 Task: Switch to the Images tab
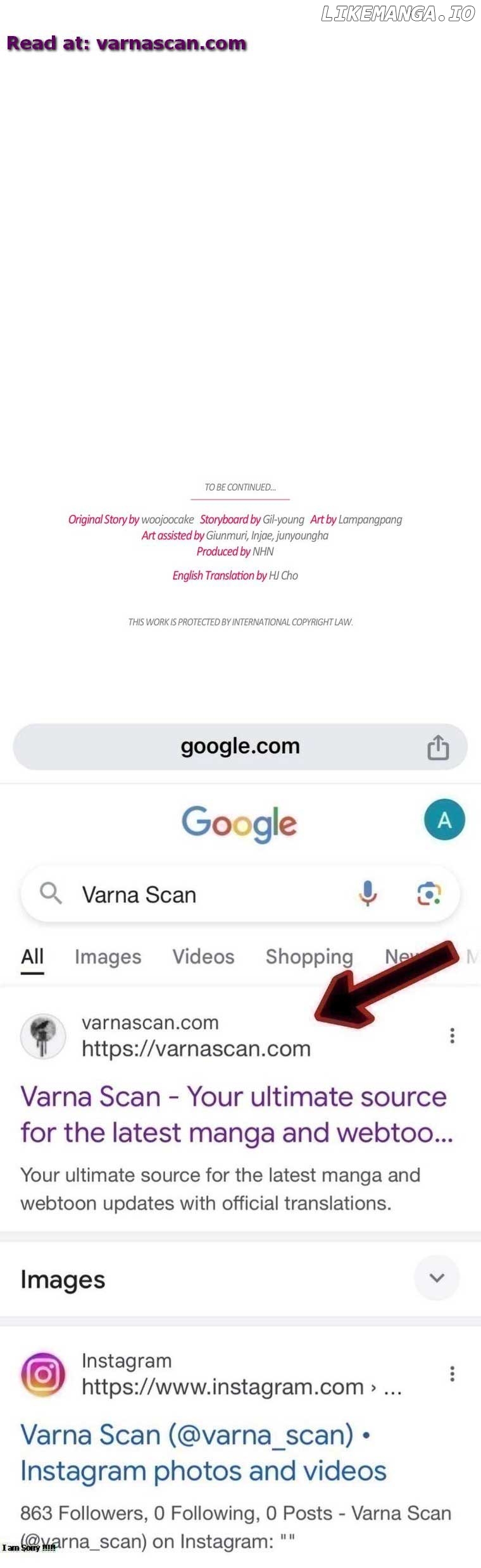click(x=108, y=957)
